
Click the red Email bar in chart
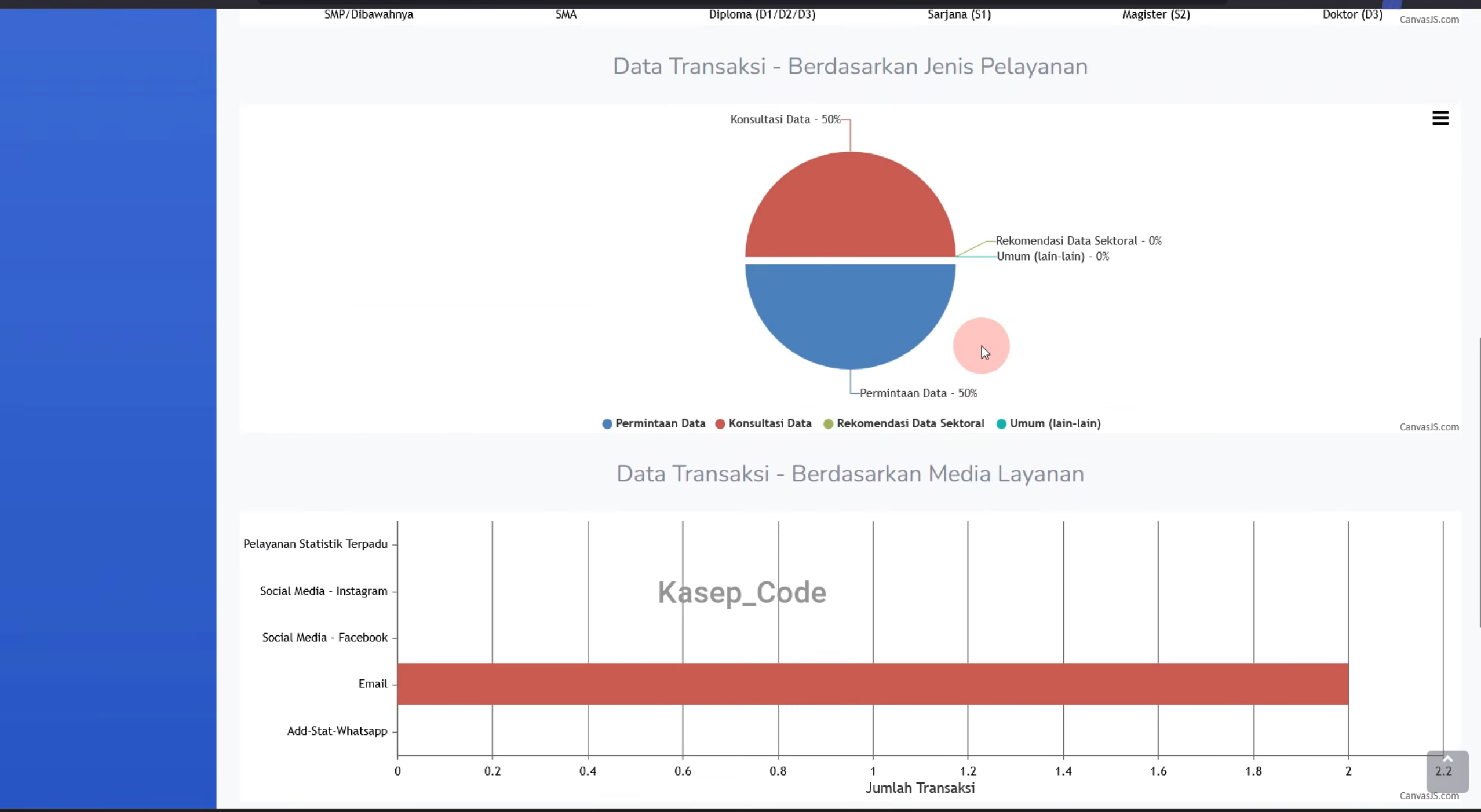pyautogui.click(x=873, y=684)
